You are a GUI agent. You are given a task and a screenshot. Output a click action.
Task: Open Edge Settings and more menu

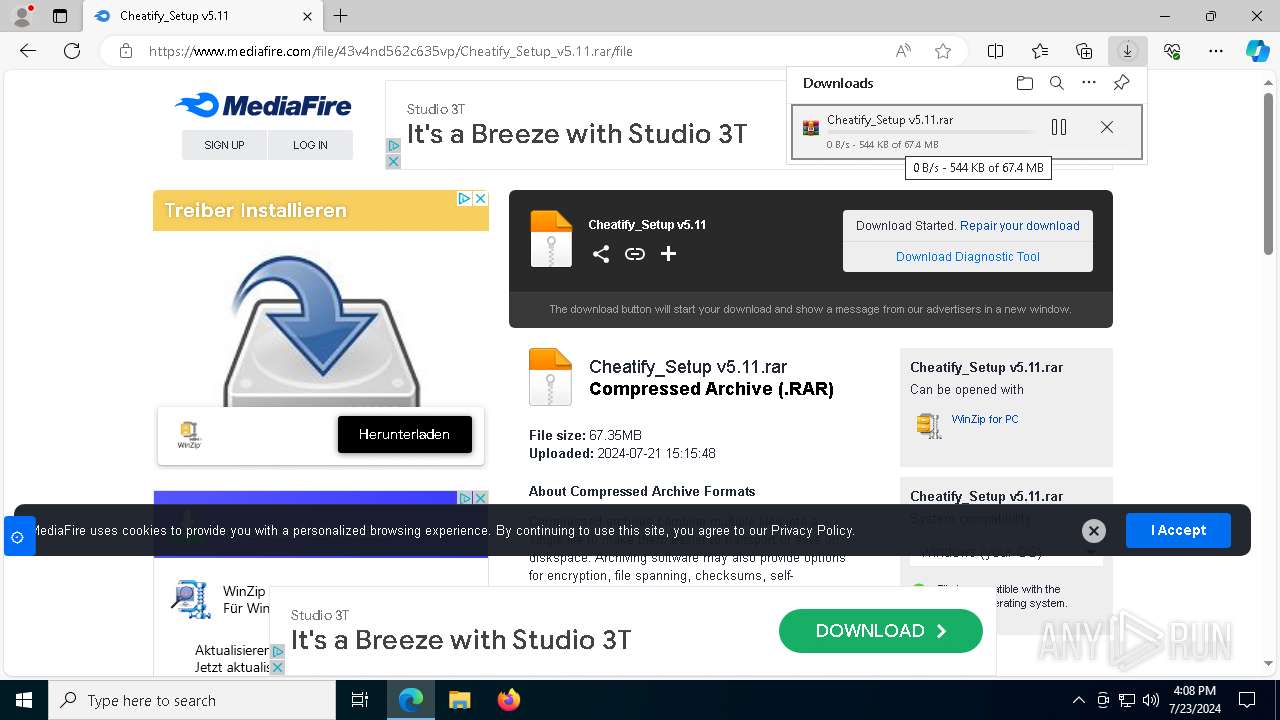(x=1216, y=51)
